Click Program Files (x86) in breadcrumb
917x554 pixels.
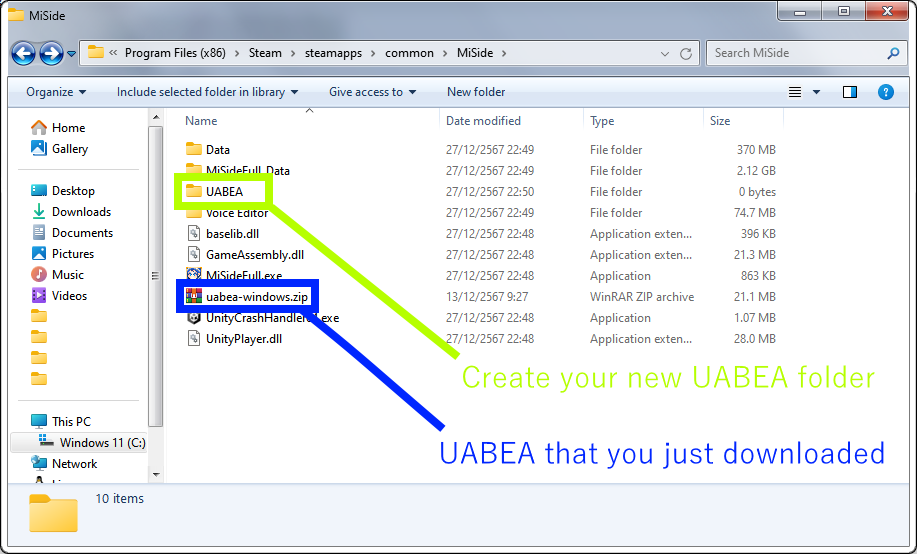click(175, 53)
